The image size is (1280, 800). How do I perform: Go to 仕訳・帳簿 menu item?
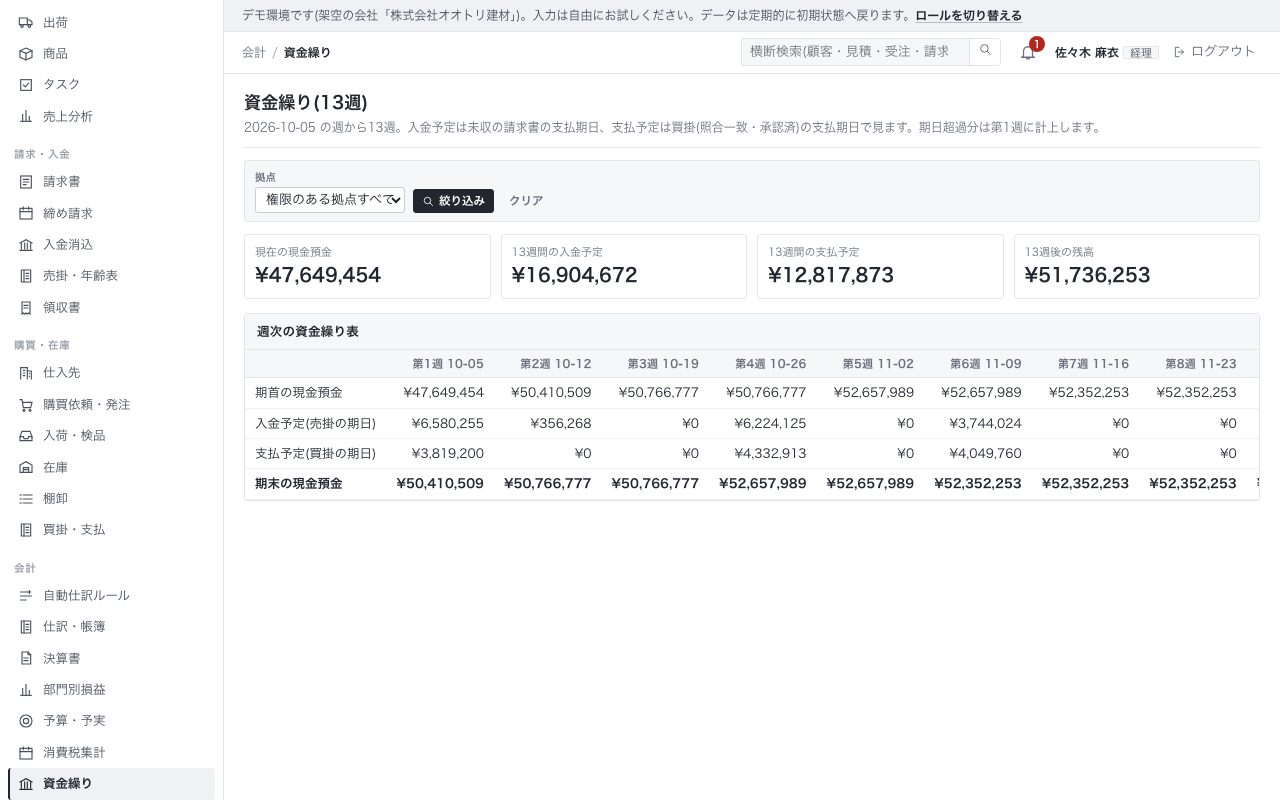[111, 627]
